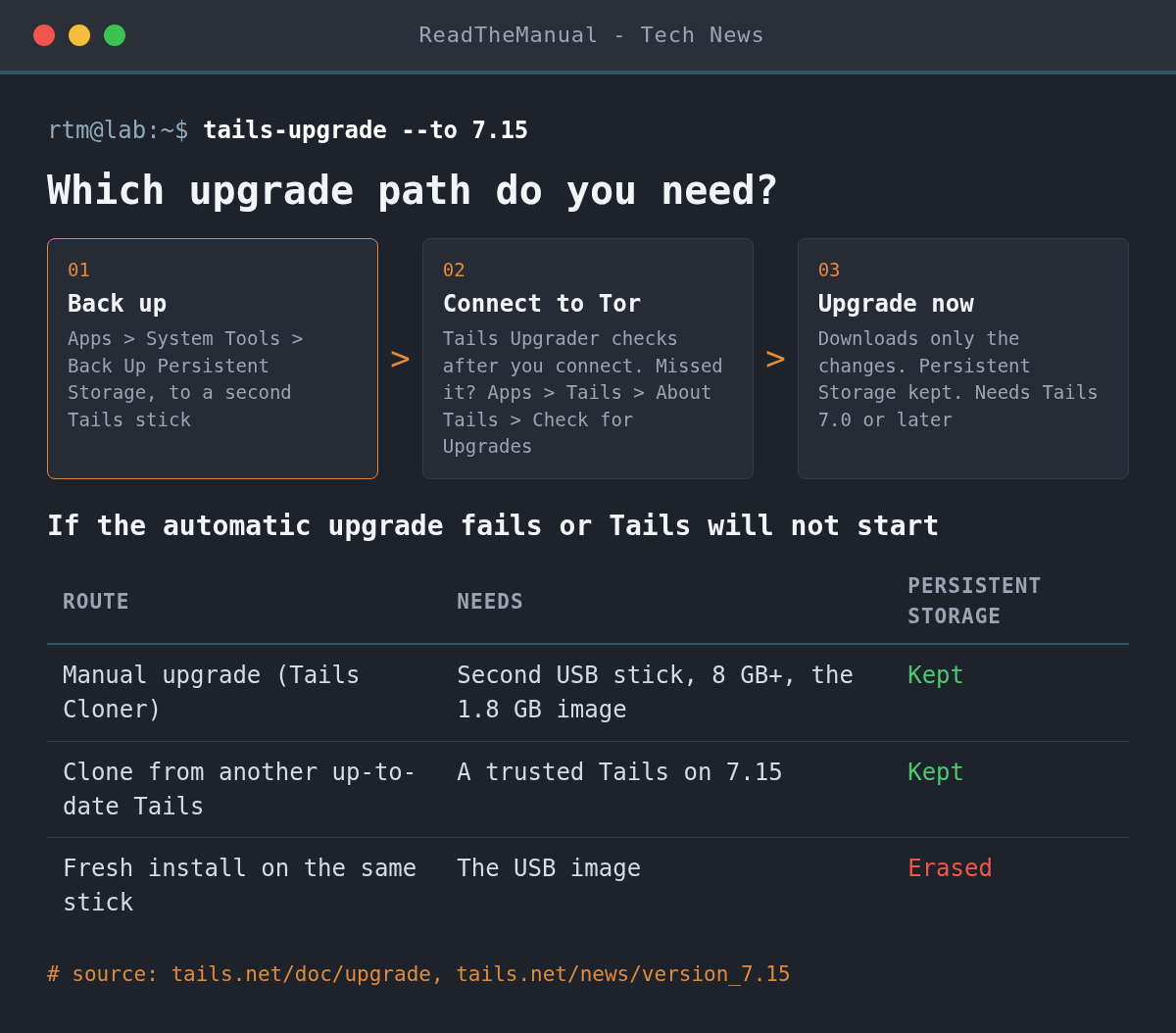Click step number 01 label
Screen dimensions: 1176x1033
click(78, 270)
